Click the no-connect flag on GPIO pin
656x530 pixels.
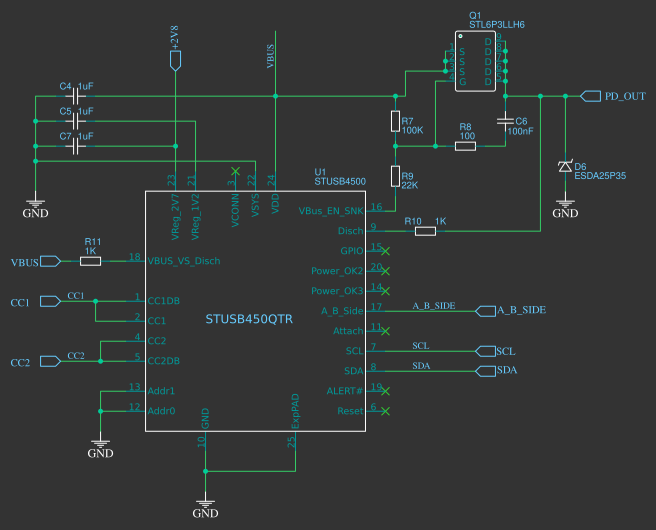pyautogui.click(x=385, y=251)
